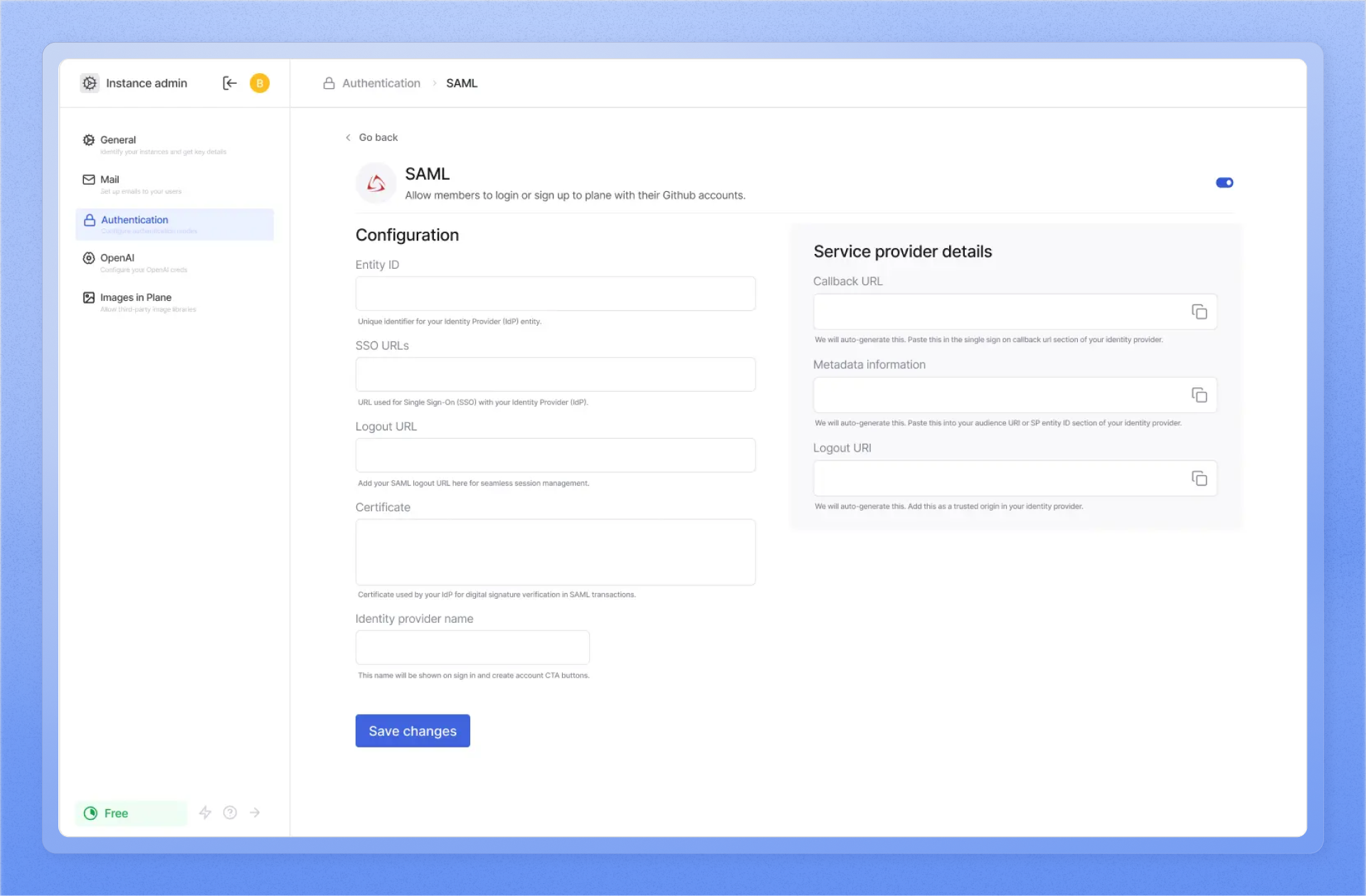Click the help question mark icon

[x=229, y=812]
